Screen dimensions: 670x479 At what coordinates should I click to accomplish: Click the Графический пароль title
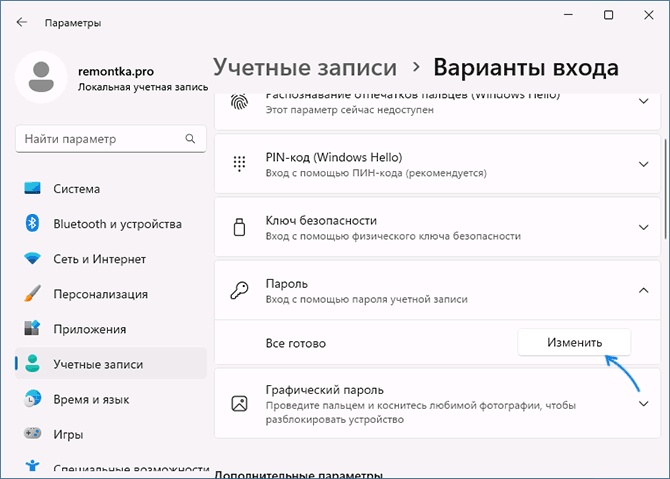[324, 390]
